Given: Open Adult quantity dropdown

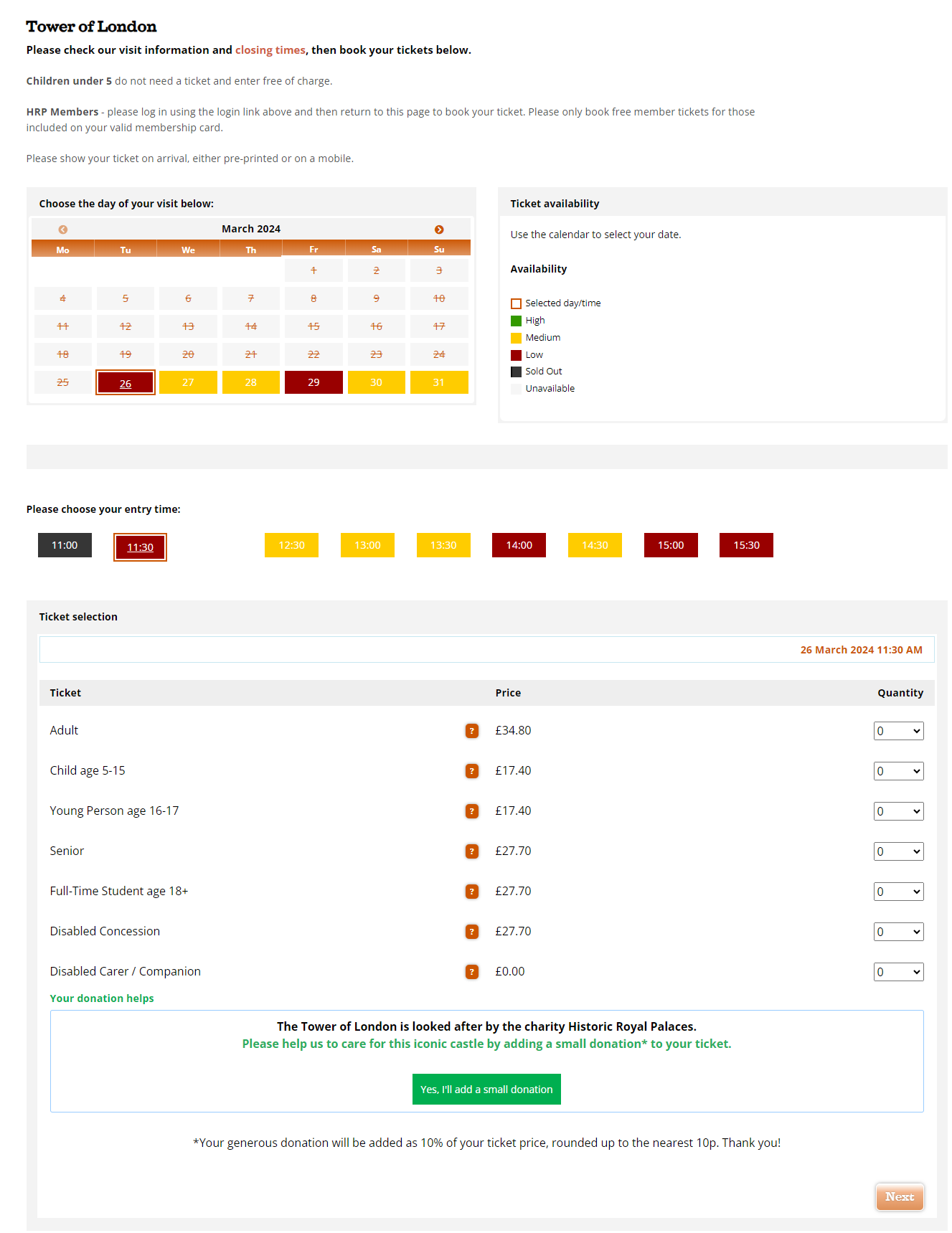Looking at the screenshot, I should pos(898,731).
